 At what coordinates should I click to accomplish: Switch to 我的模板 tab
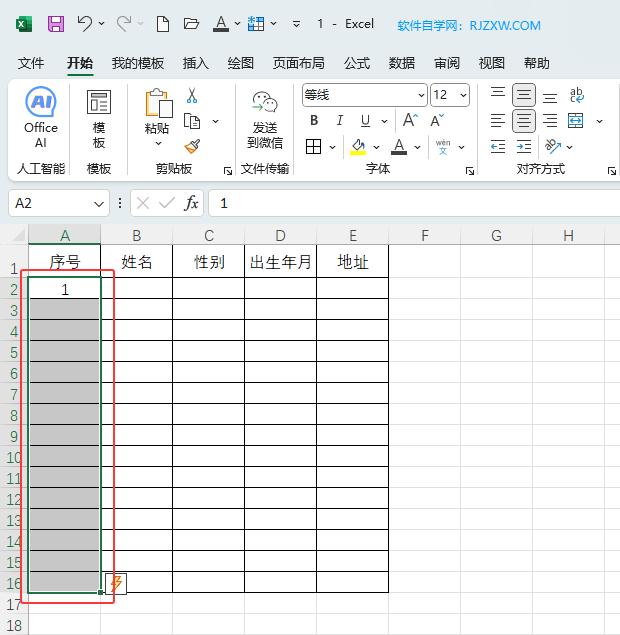[138, 63]
